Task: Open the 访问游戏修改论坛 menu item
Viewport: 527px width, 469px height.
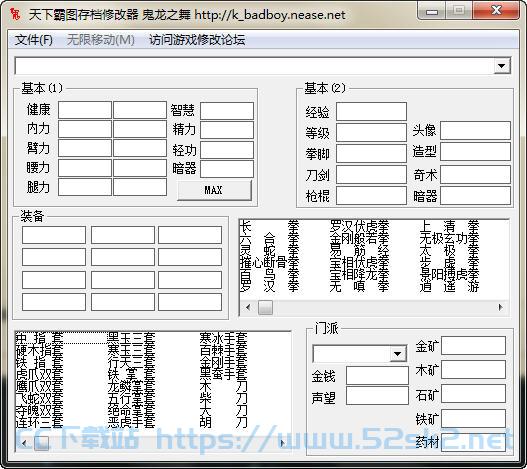Action: 197,40
